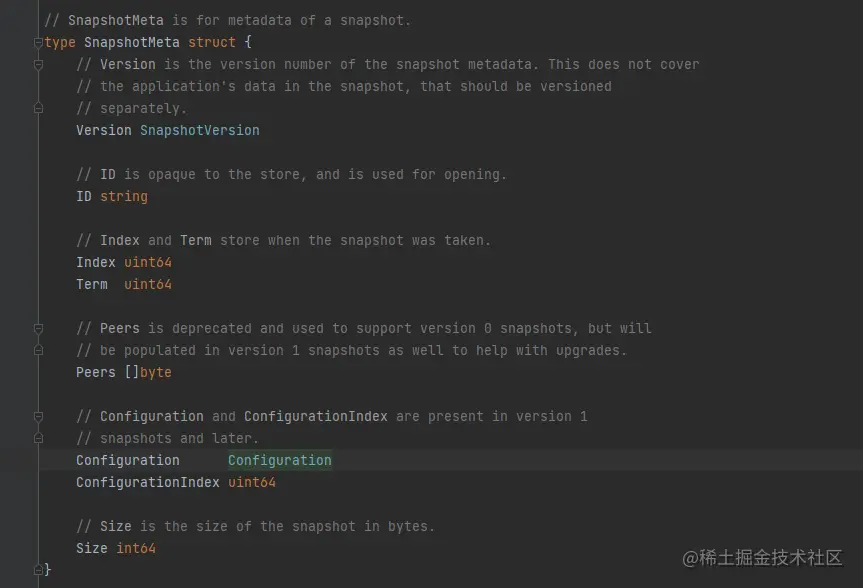Click the Version field name
This screenshot has height=588, width=863.
(x=103, y=130)
